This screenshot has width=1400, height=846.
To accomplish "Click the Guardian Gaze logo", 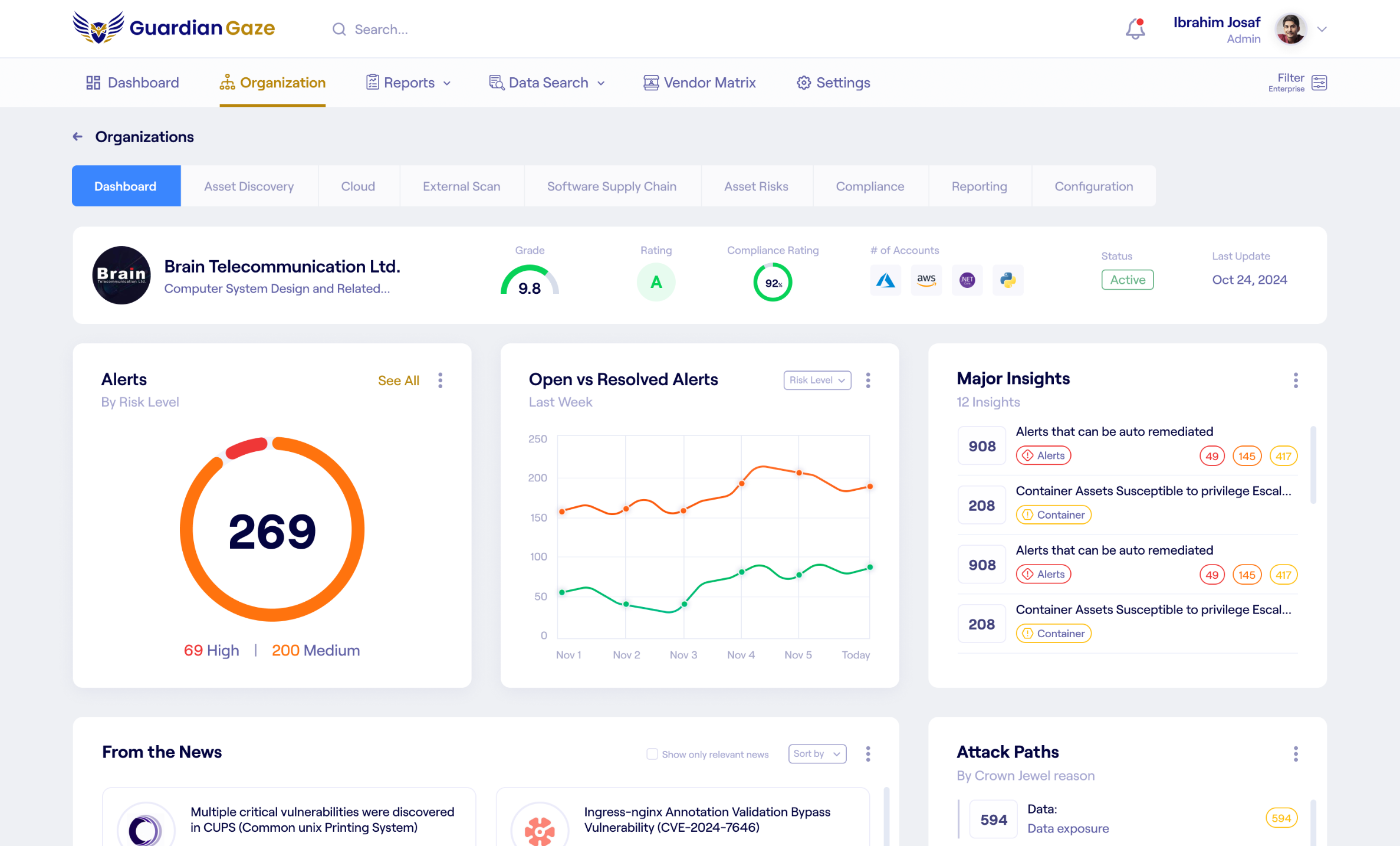I will (174, 28).
